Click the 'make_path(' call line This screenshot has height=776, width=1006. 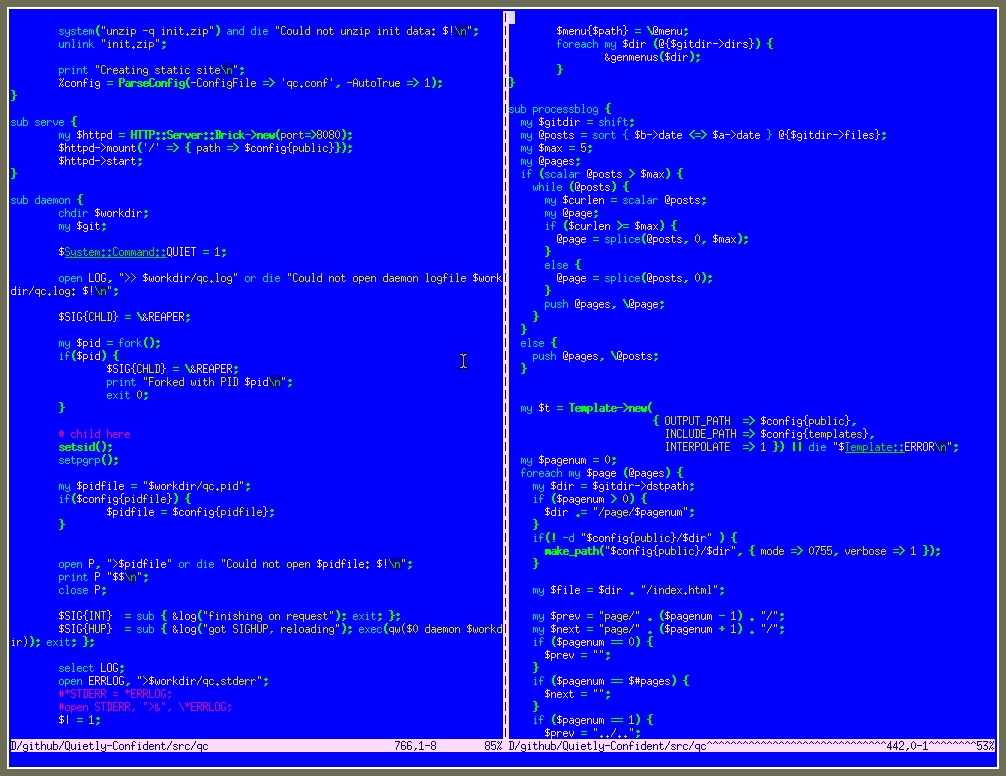[x=742, y=551]
